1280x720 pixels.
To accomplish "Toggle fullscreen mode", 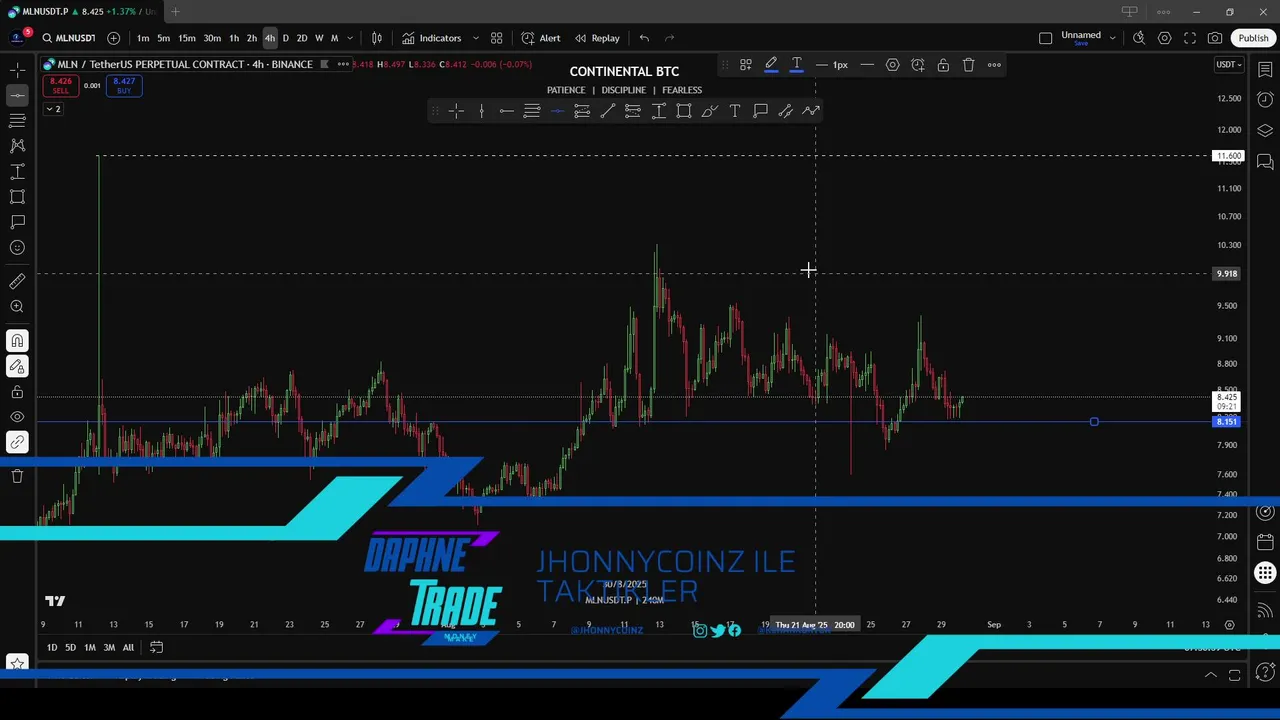I will click(1190, 38).
